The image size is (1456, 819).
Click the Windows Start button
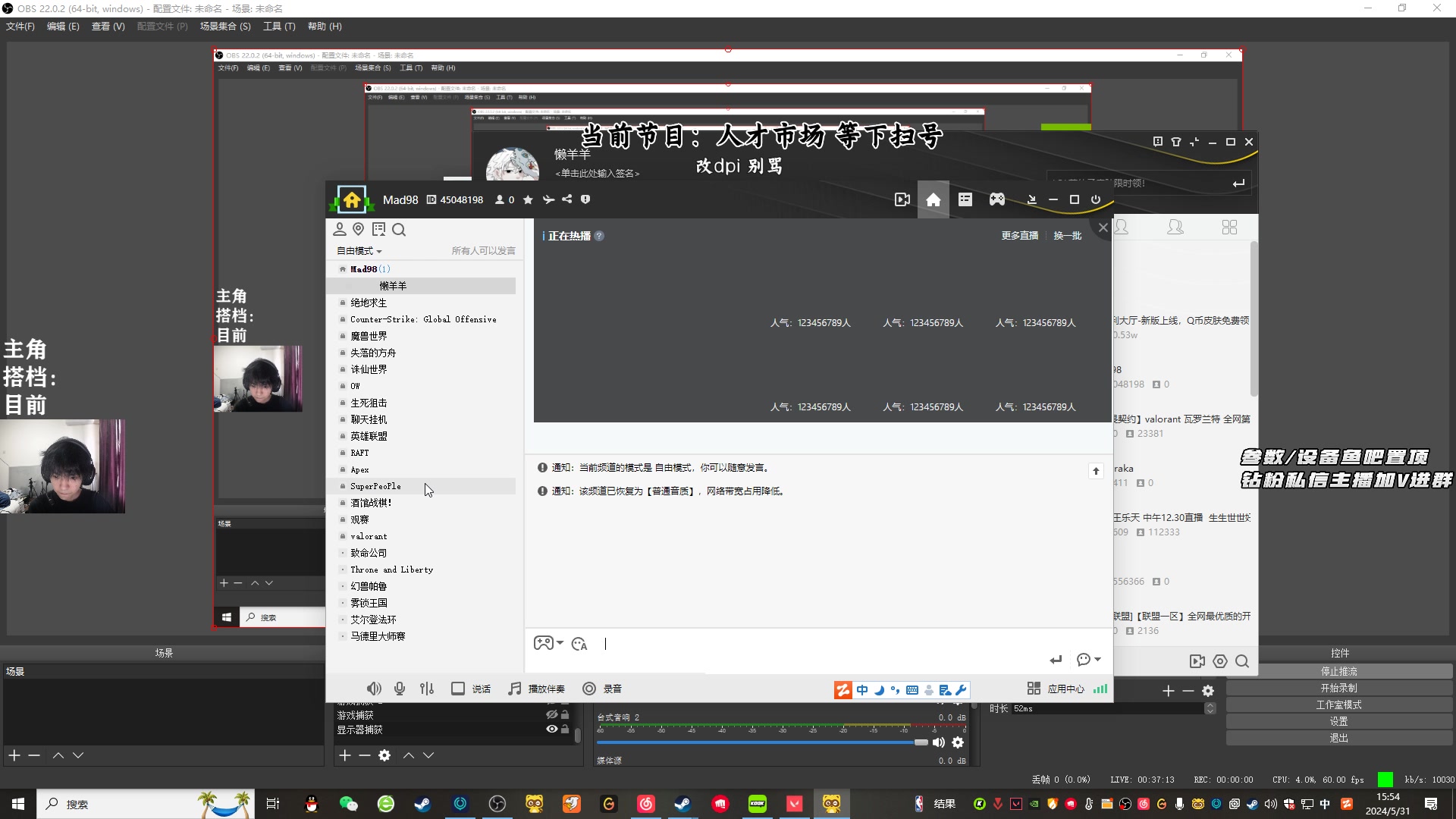click(x=18, y=804)
